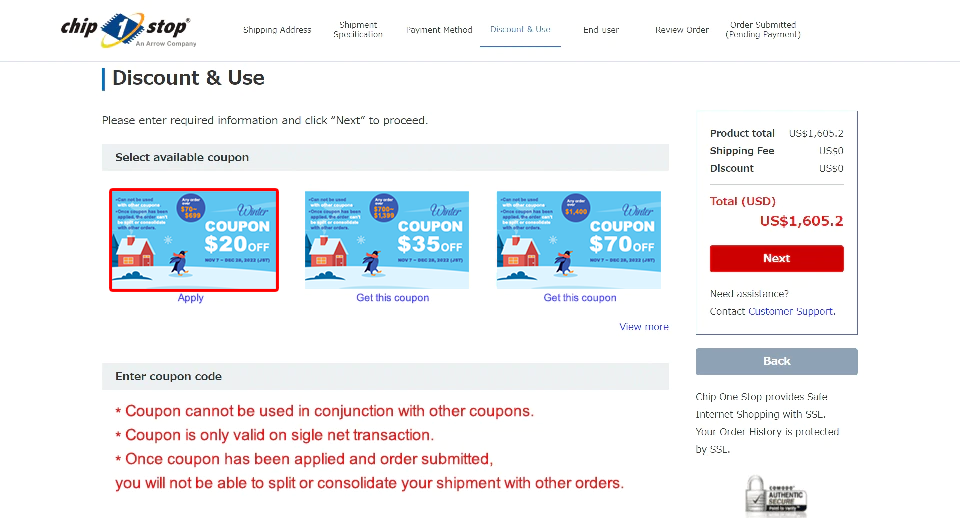The width and height of the screenshot is (960, 518).
Task: Click Apply under the $20 coupon
Action: (190, 298)
